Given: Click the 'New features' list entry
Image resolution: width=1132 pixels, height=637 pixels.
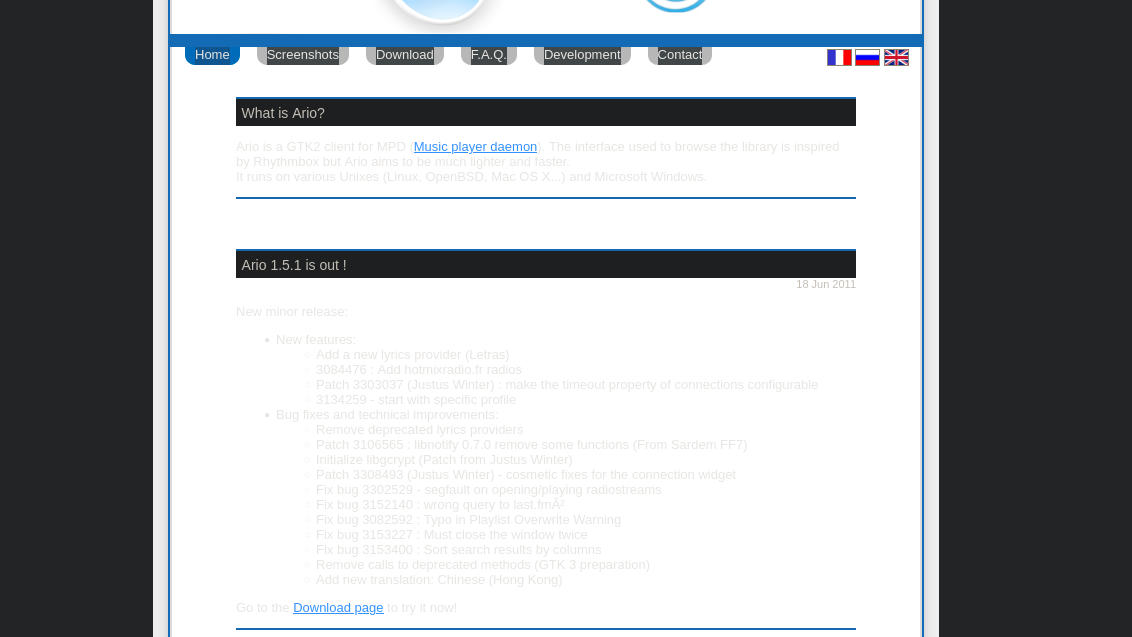Looking at the screenshot, I should [x=315, y=339].
